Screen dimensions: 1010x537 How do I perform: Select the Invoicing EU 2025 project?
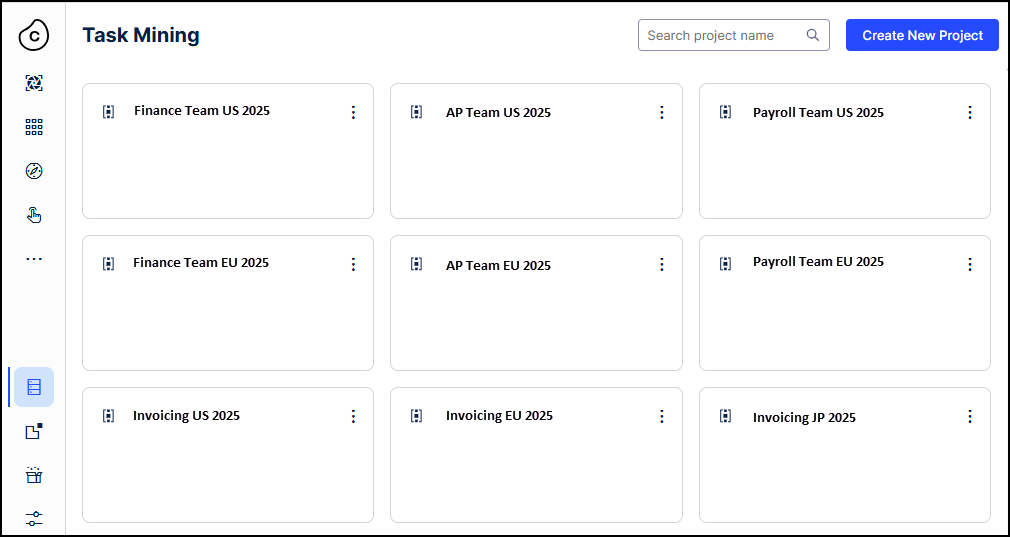click(x=499, y=416)
